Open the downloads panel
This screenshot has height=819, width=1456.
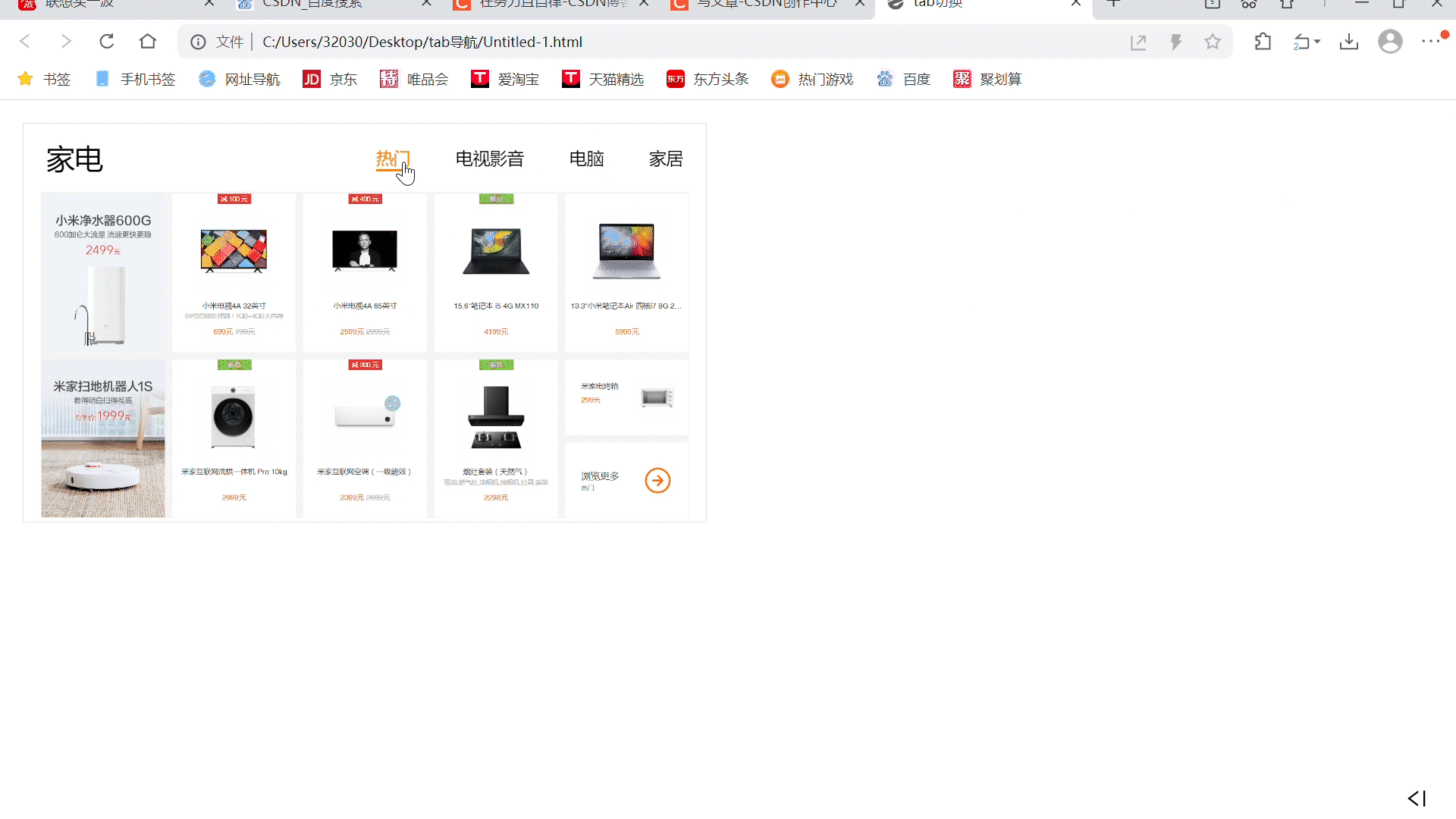click(1349, 42)
